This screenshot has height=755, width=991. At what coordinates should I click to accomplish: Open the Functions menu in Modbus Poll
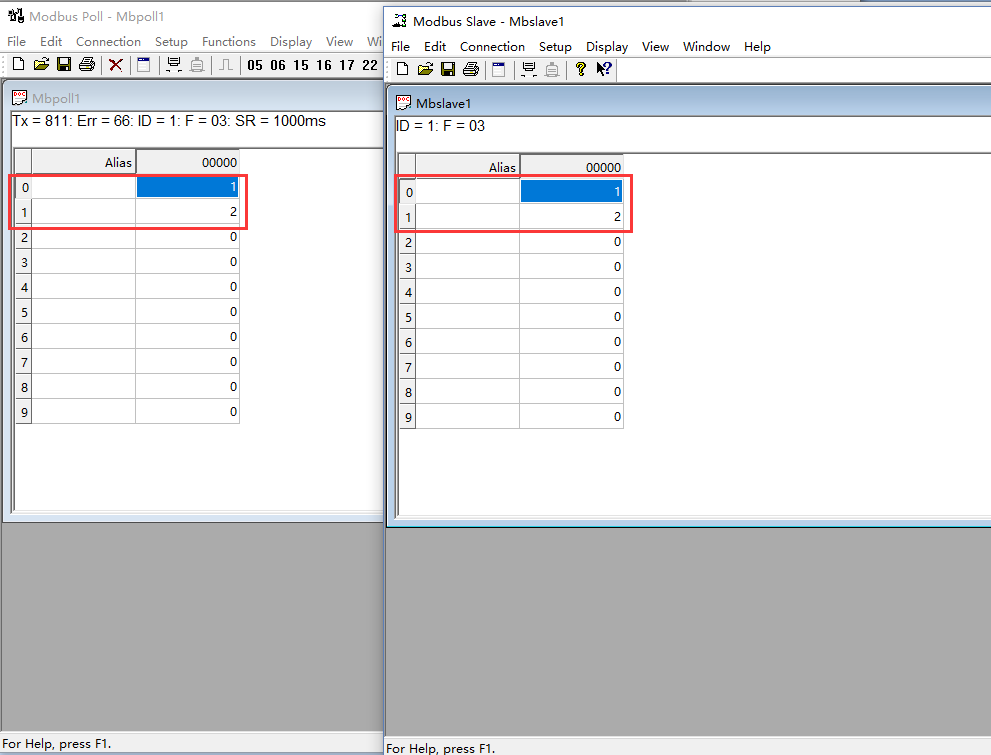point(228,41)
